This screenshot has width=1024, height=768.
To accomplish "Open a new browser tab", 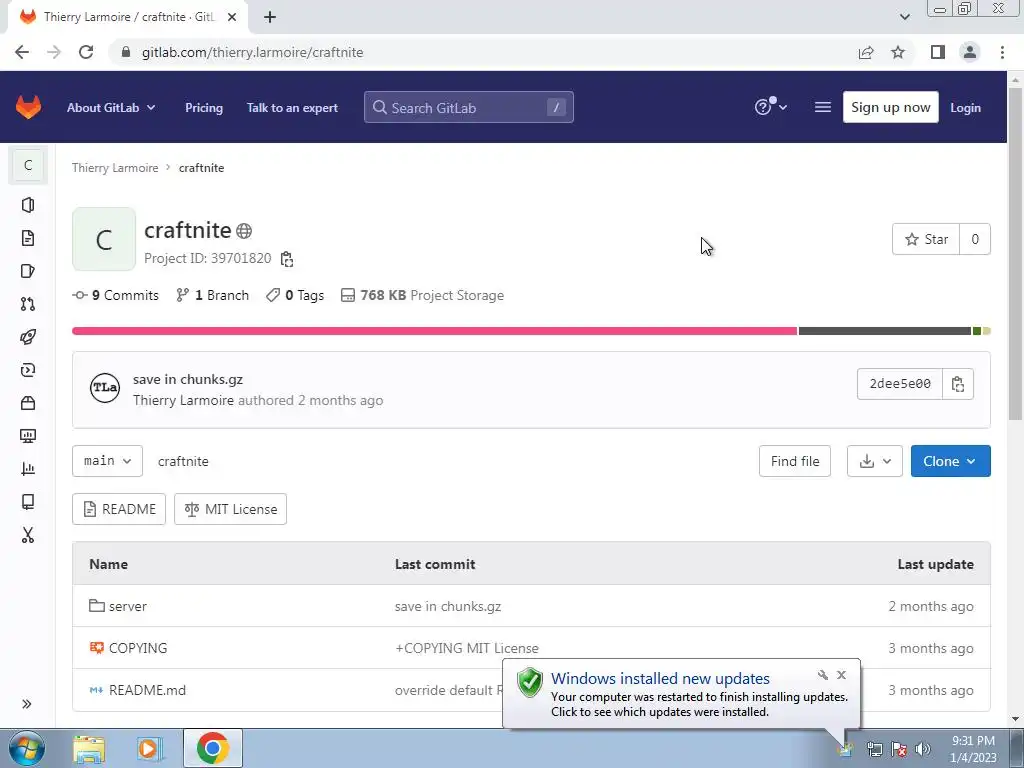I will point(270,17).
